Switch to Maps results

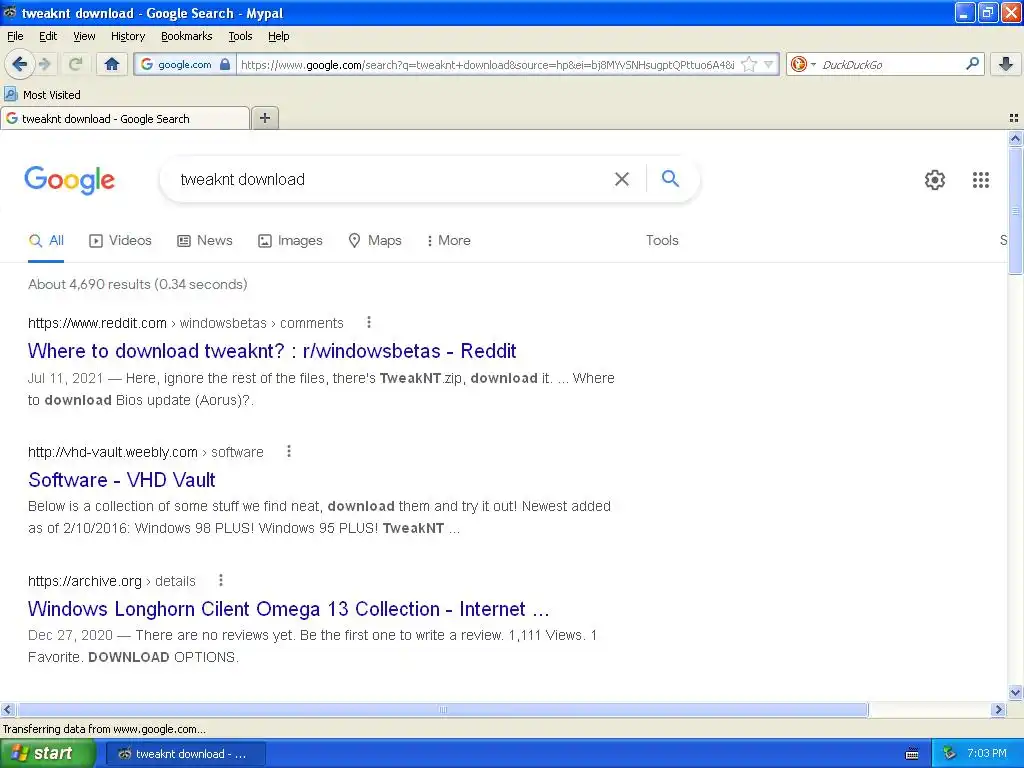375,240
